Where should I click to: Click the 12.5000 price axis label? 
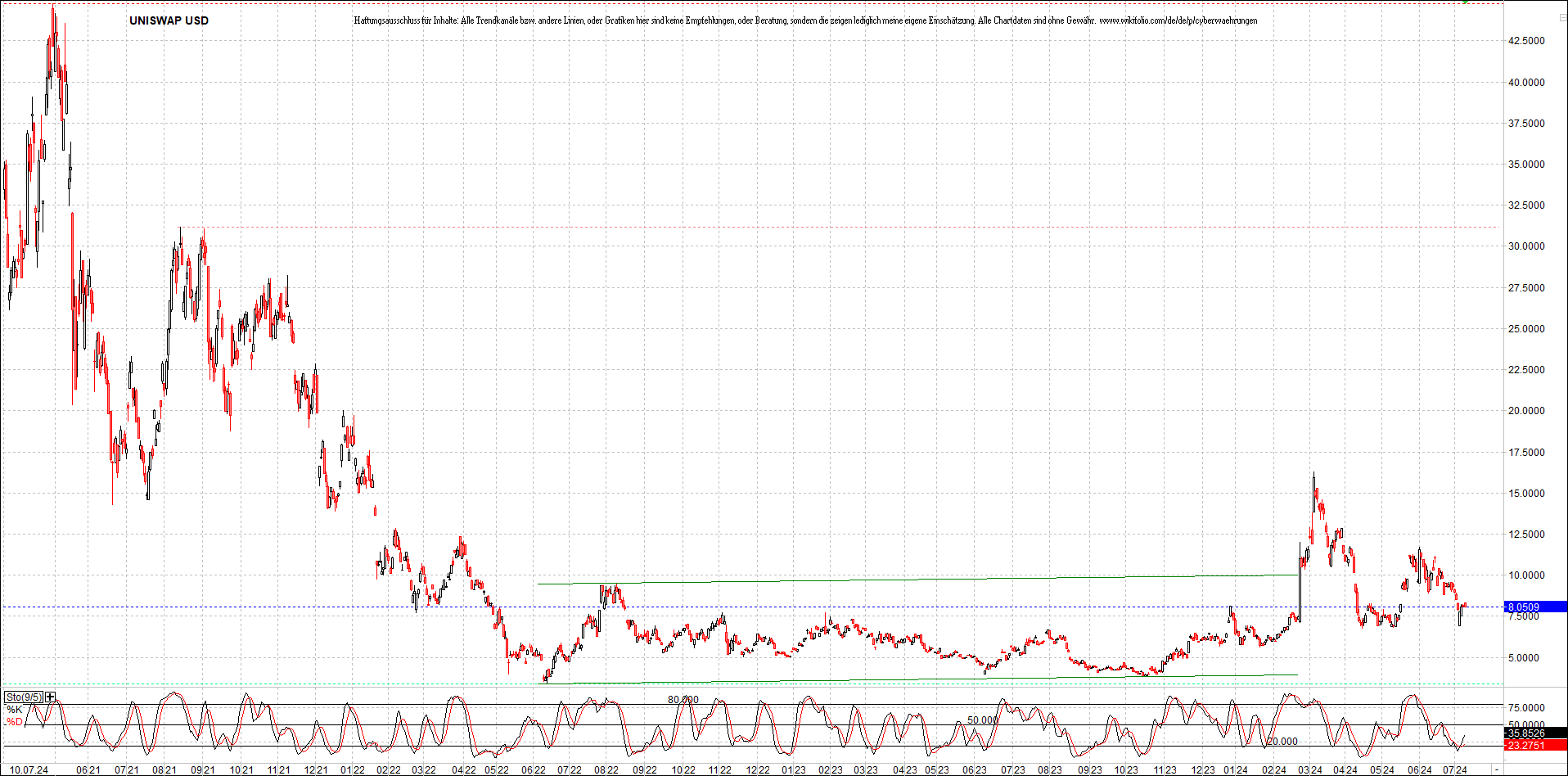(x=1527, y=535)
